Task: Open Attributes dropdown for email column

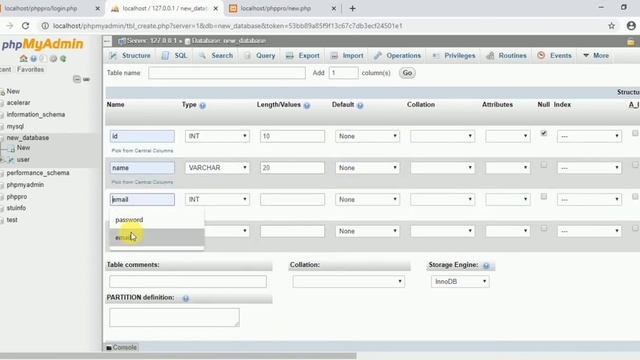Action: click(x=508, y=200)
